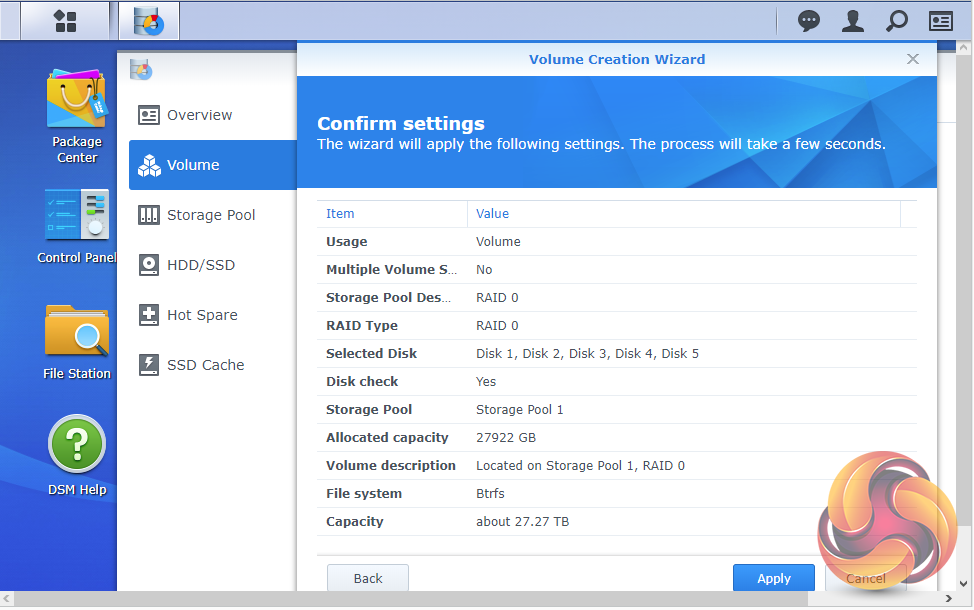
Task: Open the notifications speech bubble icon
Action: tap(809, 21)
